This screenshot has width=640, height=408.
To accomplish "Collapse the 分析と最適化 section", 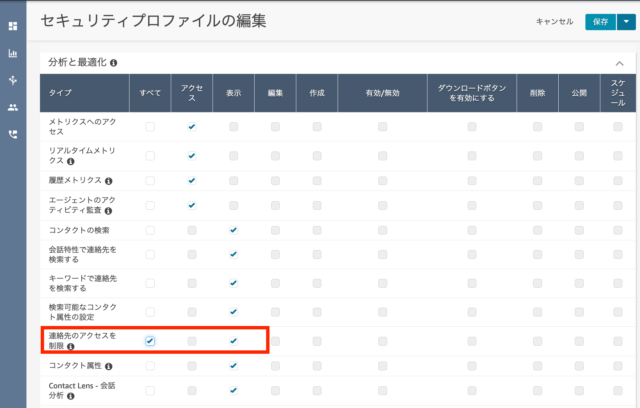I will 619,63.
